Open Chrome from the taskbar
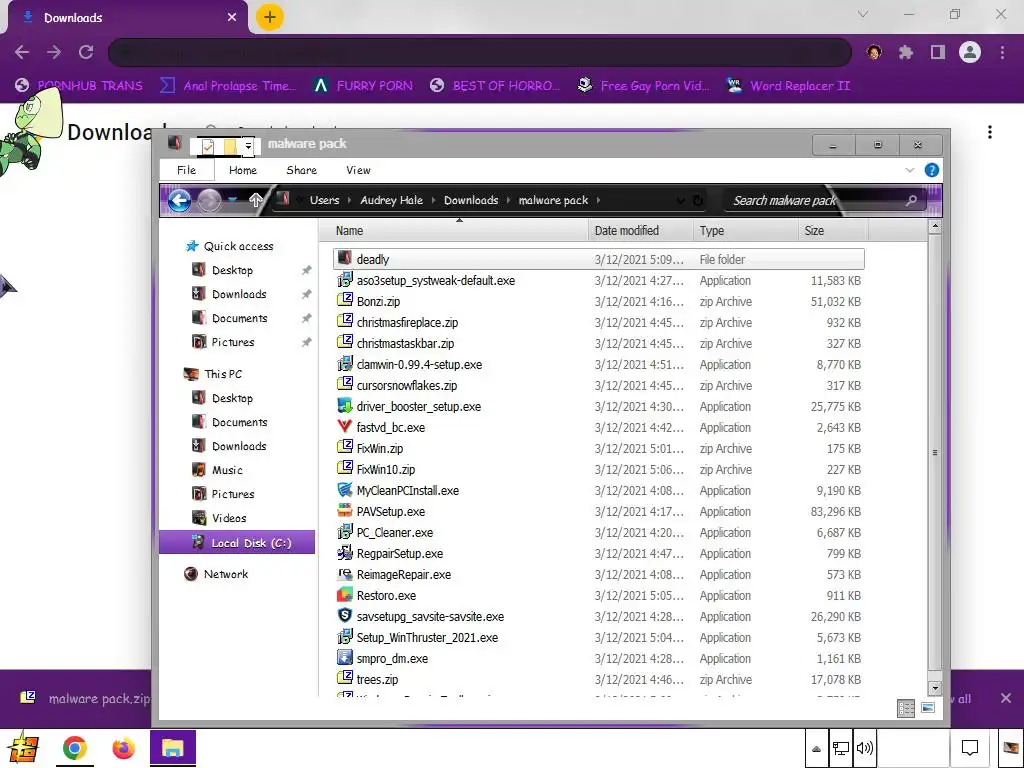Viewport: 1024px width, 768px height. (x=74, y=748)
